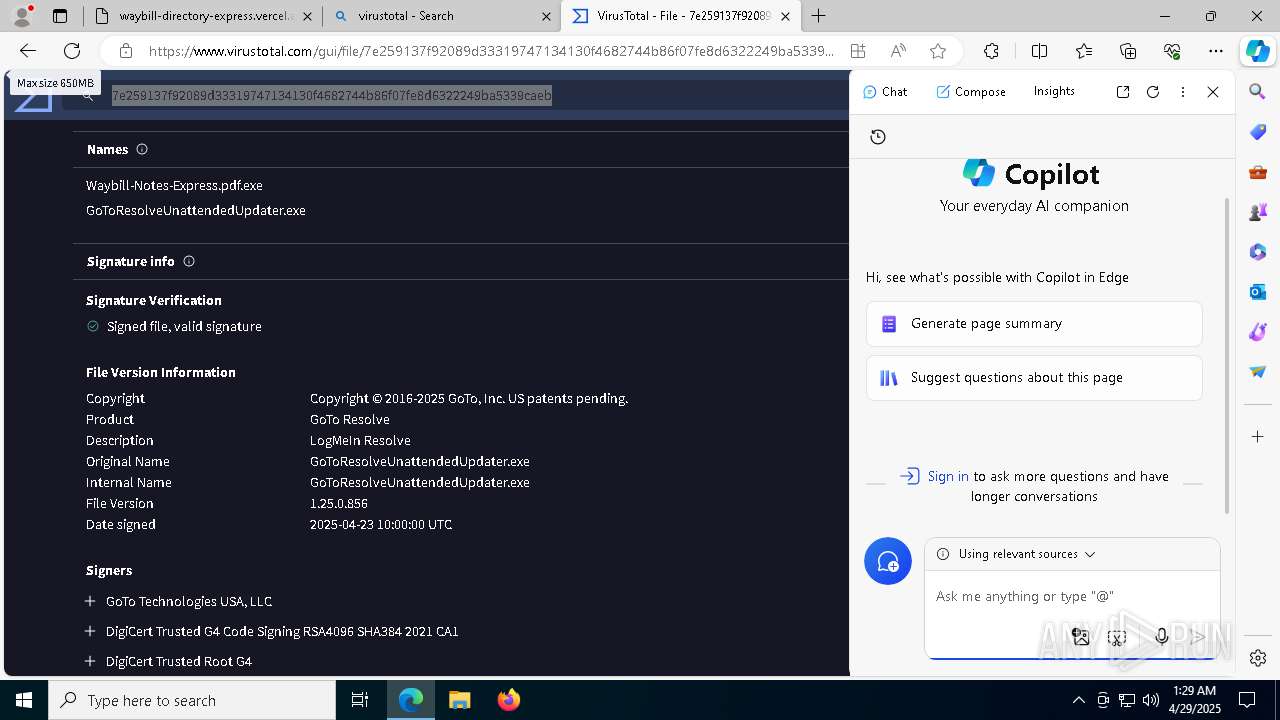Close the Copilot side pane
This screenshot has height=720, width=1280.
point(1213,91)
